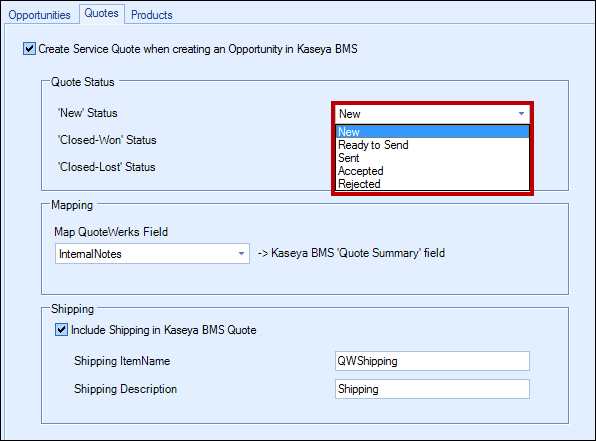This screenshot has height=441, width=596.
Task: Click the 'Closed-Lost' Status label
Action: point(106,167)
